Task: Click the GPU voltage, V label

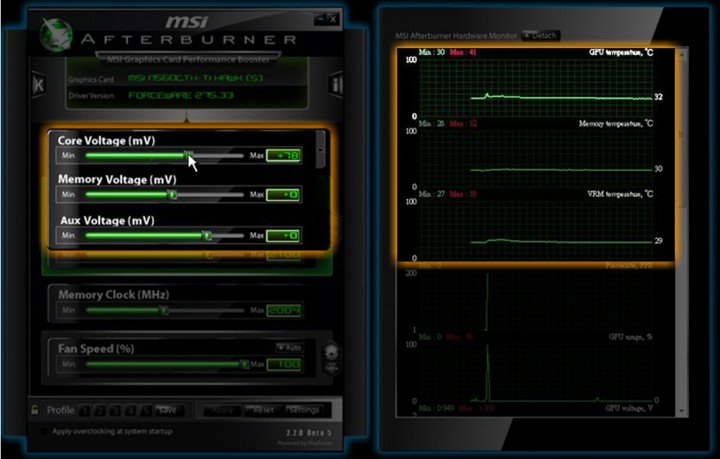Action: pyautogui.click(x=630, y=408)
